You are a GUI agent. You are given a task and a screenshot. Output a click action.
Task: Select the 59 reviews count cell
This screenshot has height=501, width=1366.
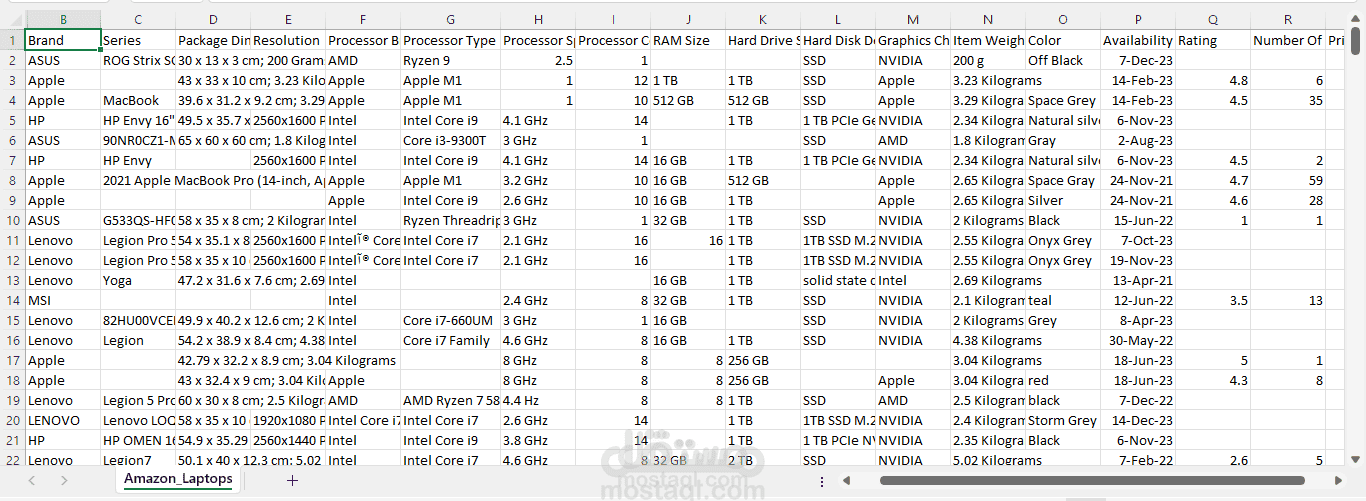tap(1288, 181)
